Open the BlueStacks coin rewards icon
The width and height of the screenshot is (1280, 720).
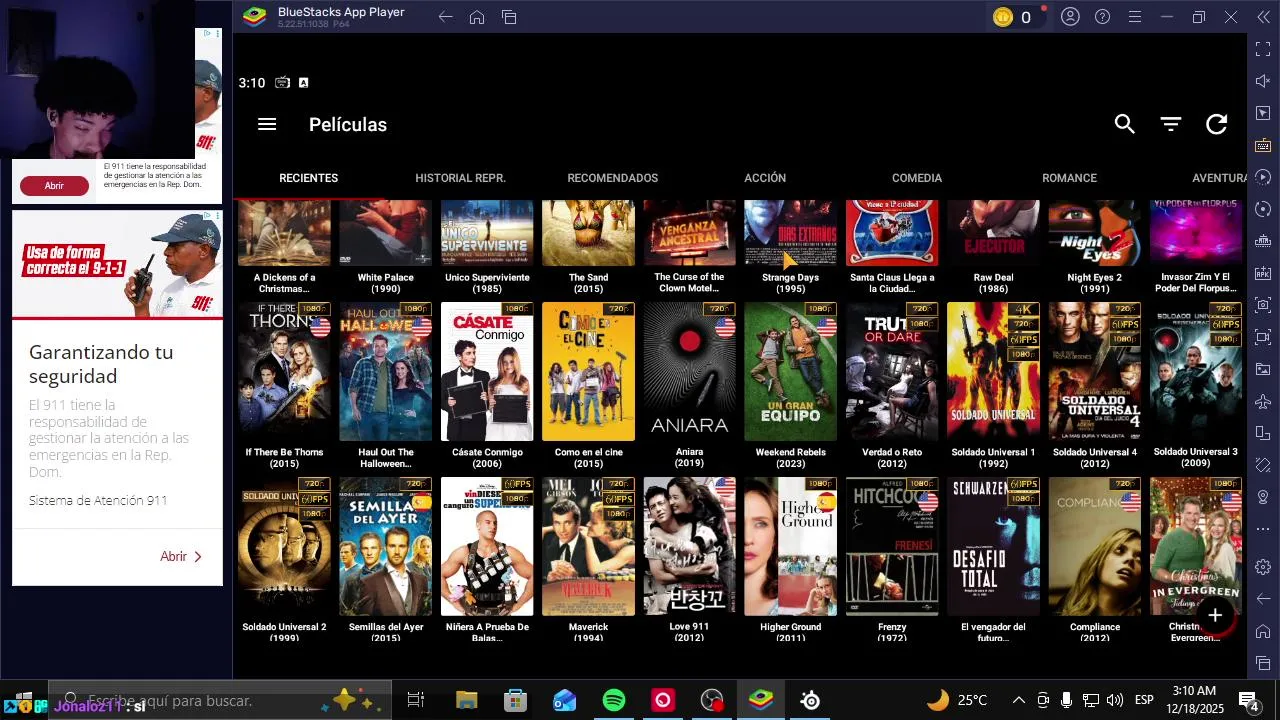pos(1003,17)
